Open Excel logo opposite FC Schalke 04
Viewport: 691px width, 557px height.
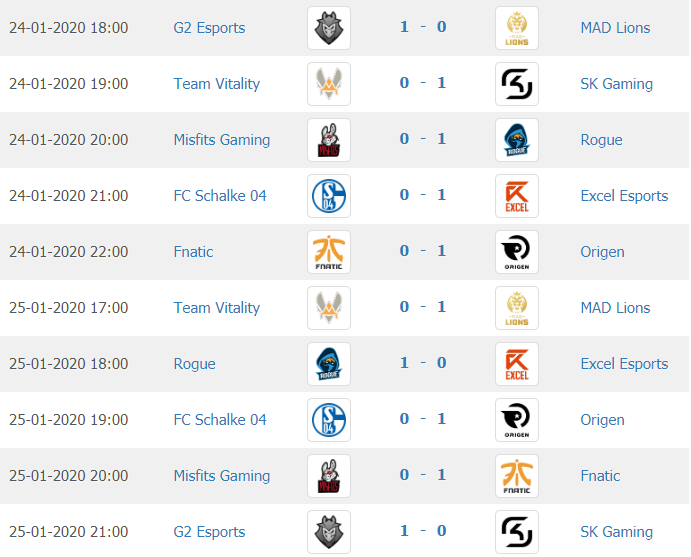tap(517, 196)
